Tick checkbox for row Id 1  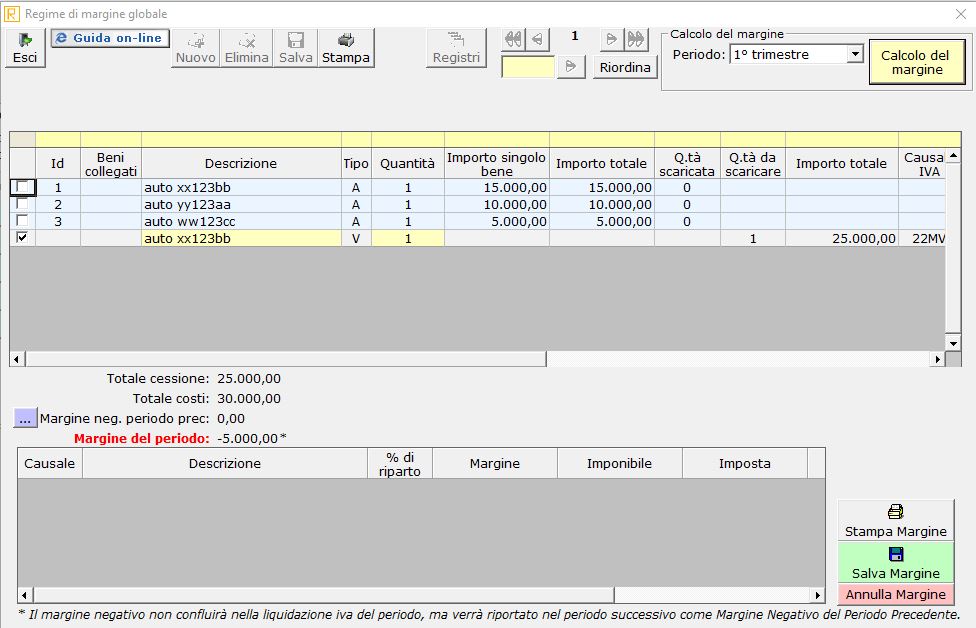pyautogui.click(x=23, y=187)
